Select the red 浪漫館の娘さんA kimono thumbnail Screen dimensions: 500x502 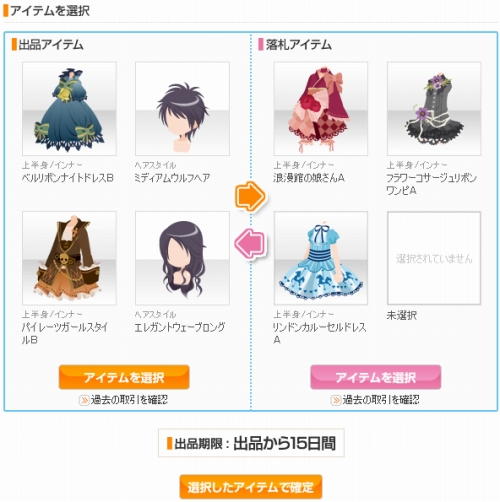321,109
